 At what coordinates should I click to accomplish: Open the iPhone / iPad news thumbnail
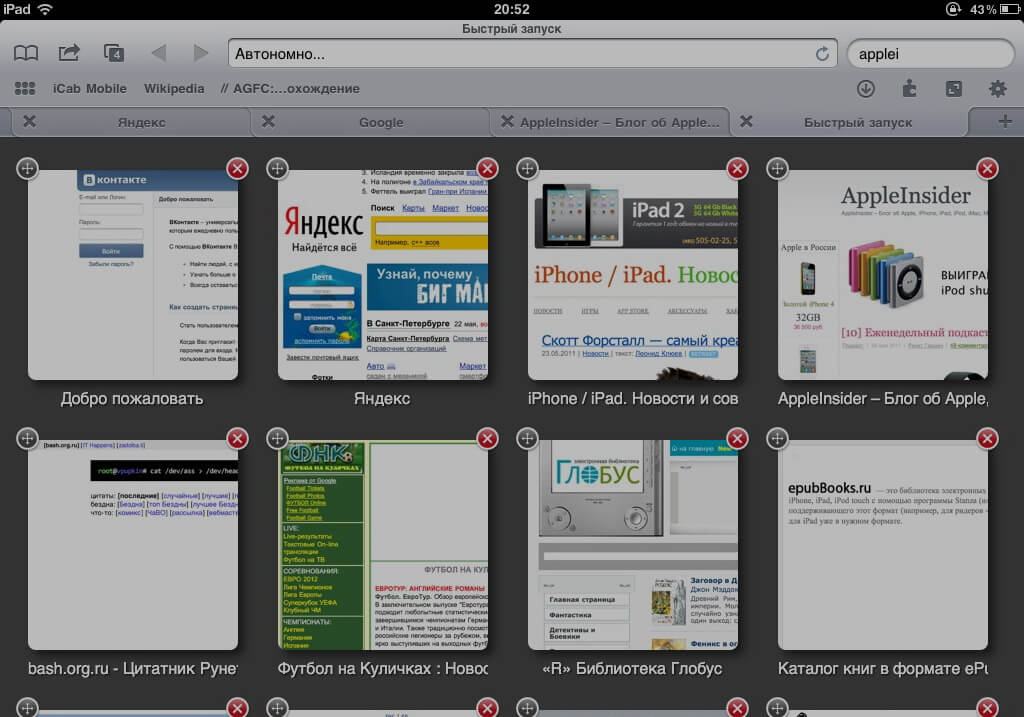pyautogui.click(x=633, y=274)
